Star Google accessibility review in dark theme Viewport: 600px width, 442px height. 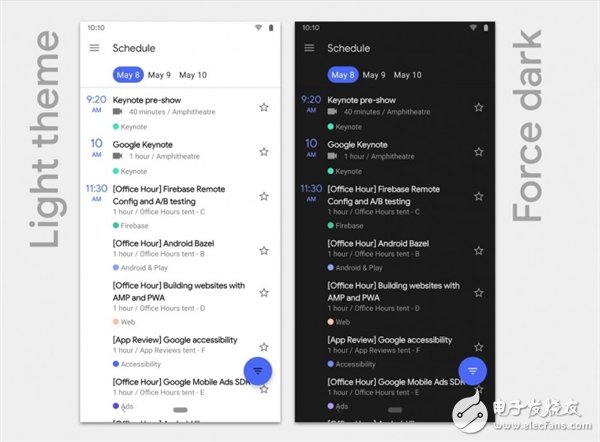[x=479, y=346]
